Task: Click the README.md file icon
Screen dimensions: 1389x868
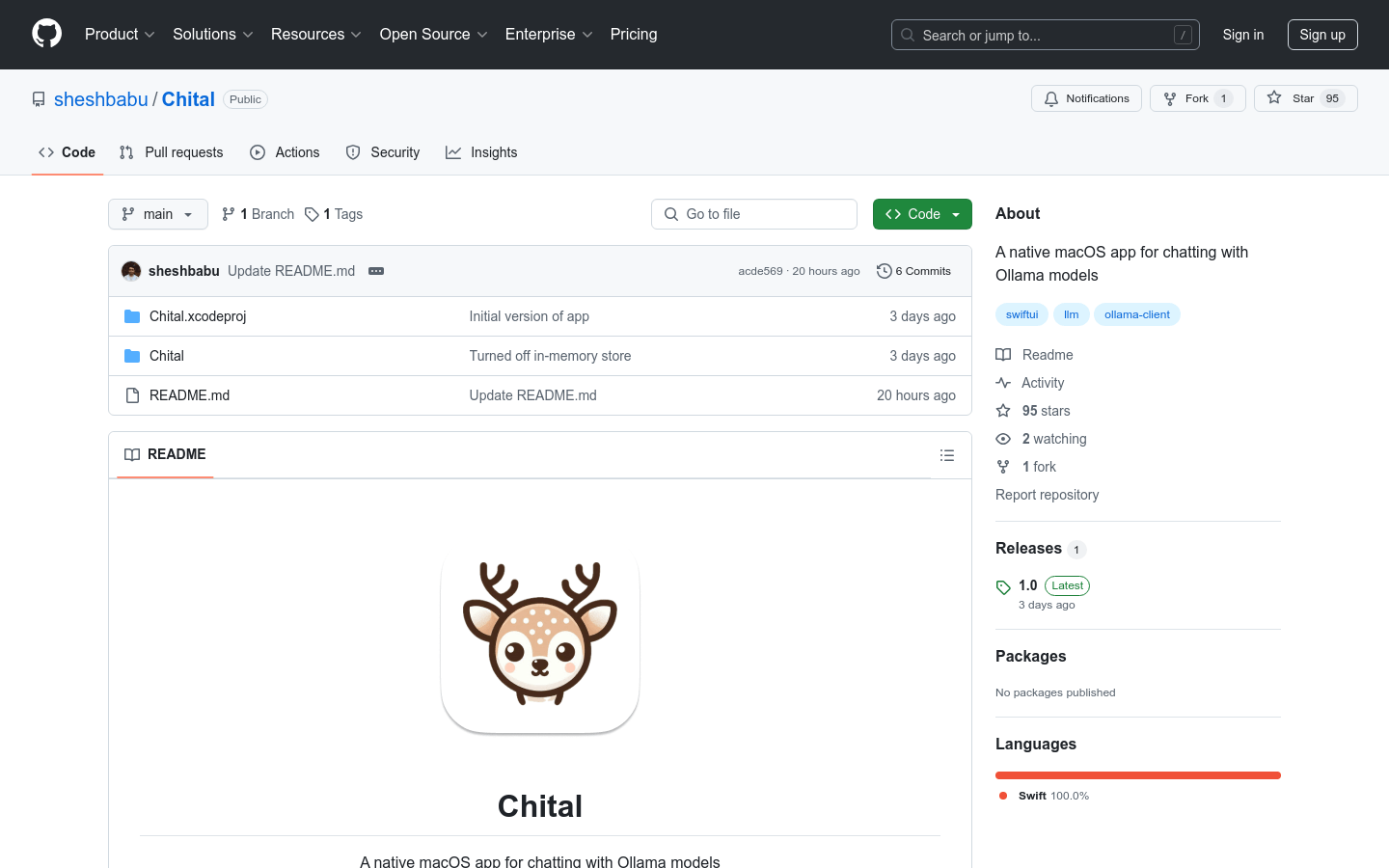Action: coord(132,395)
